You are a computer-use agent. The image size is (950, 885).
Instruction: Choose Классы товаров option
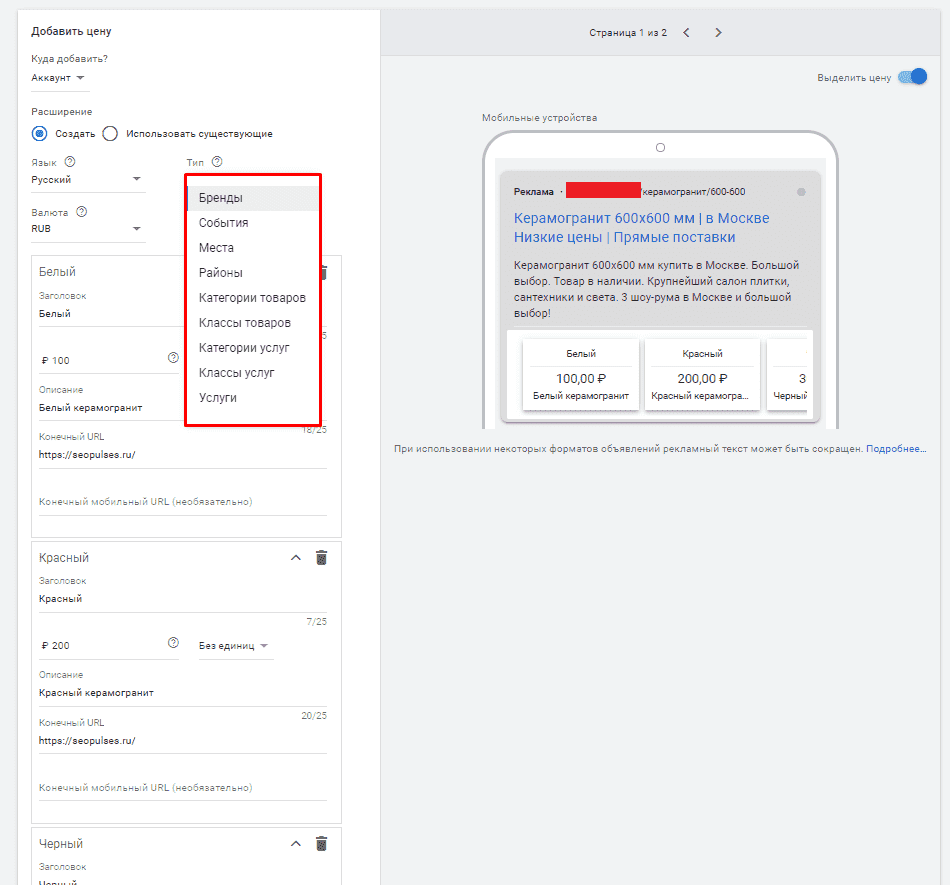pyautogui.click(x=253, y=323)
